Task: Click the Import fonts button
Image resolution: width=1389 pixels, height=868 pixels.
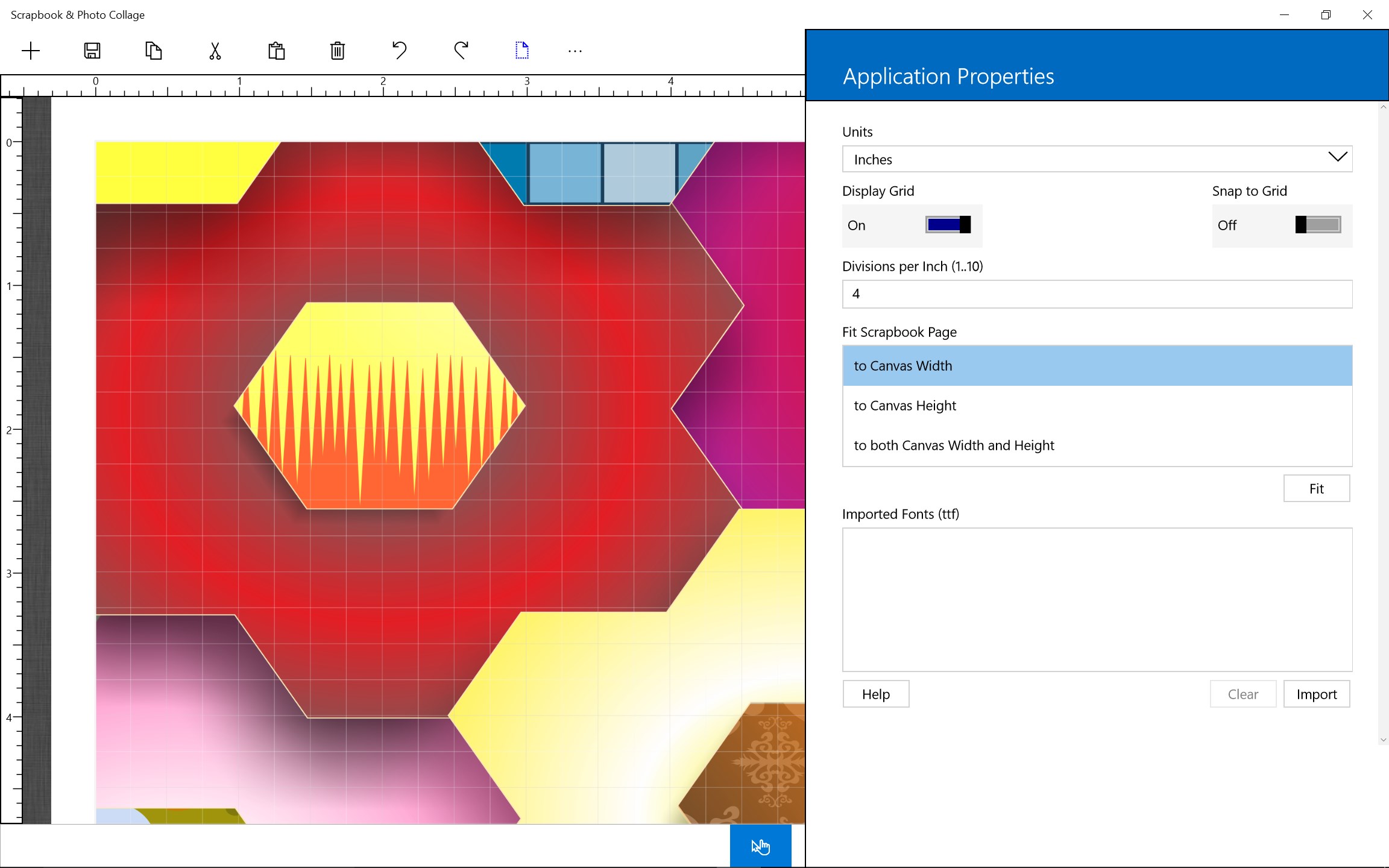Action: (x=1316, y=694)
